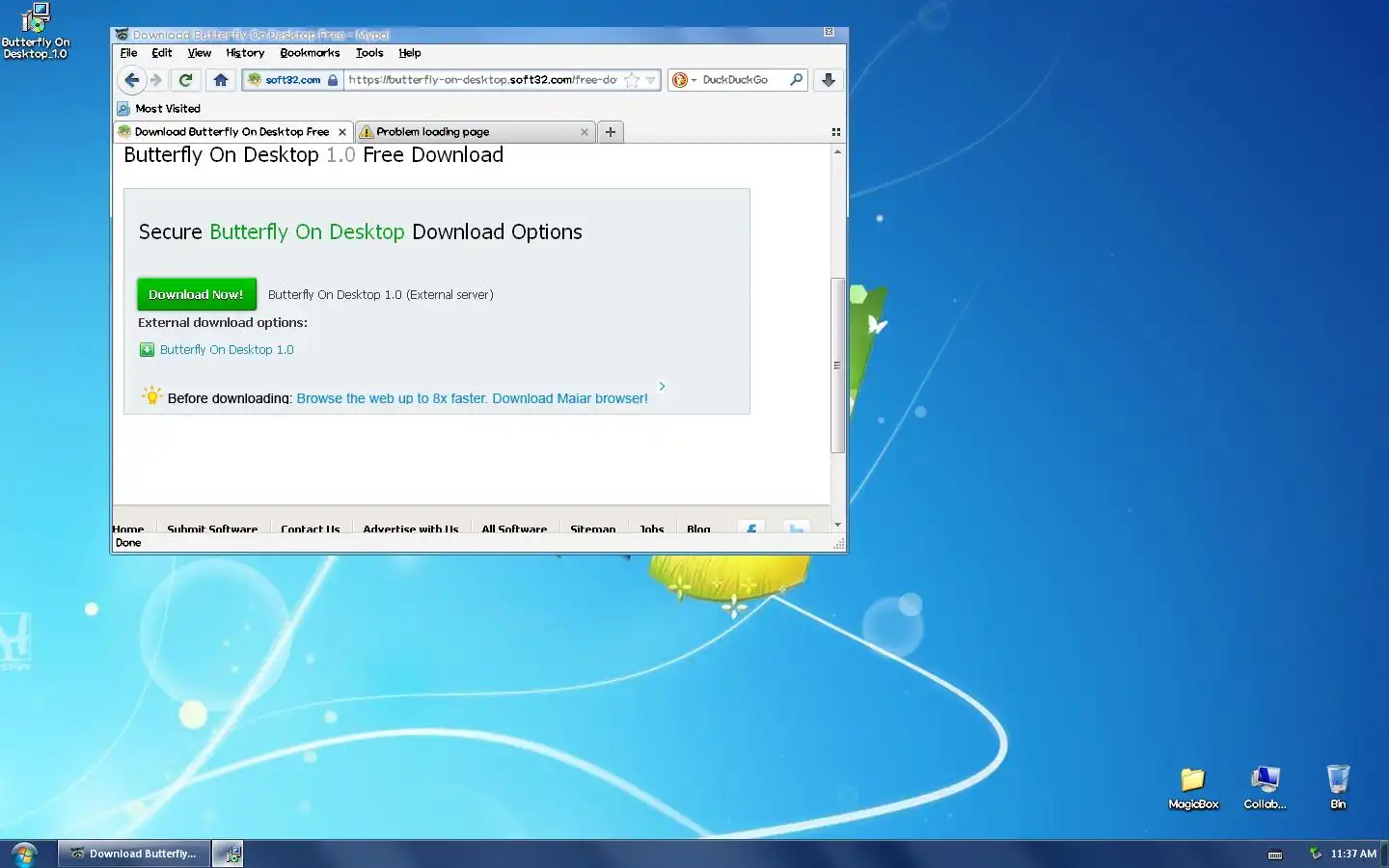
Task: Click the page vertical scrollbar thumb
Action: point(837,366)
